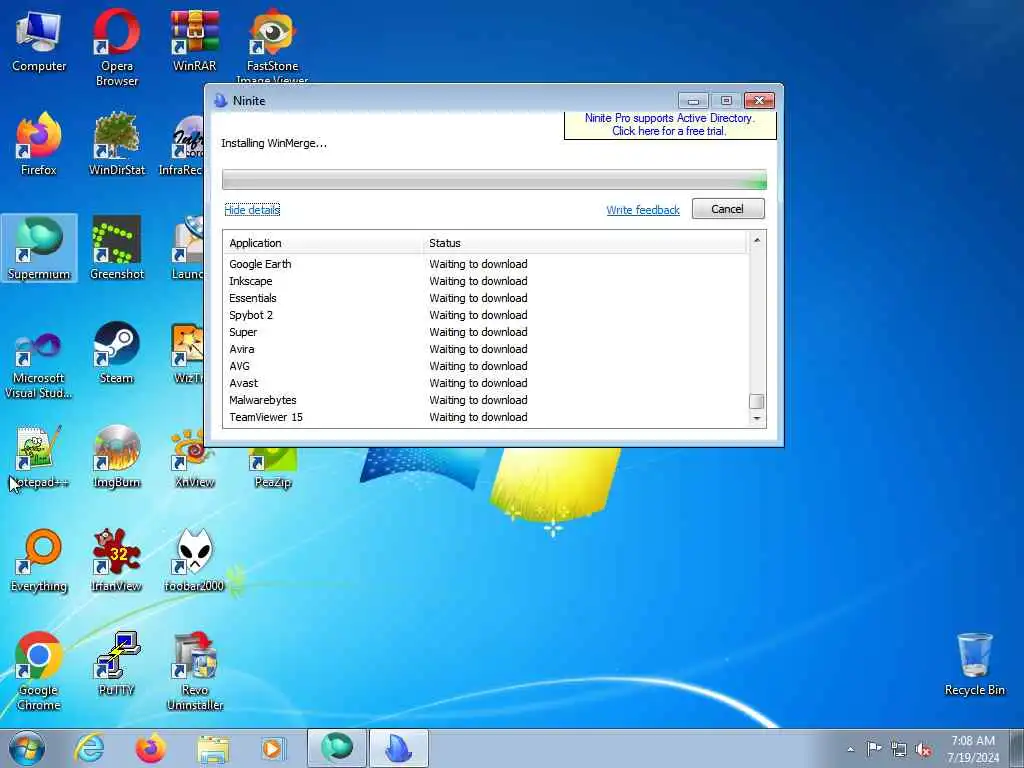1024x768 pixels.
Task: Launch Internet Explorer from taskbar
Action: [89, 748]
